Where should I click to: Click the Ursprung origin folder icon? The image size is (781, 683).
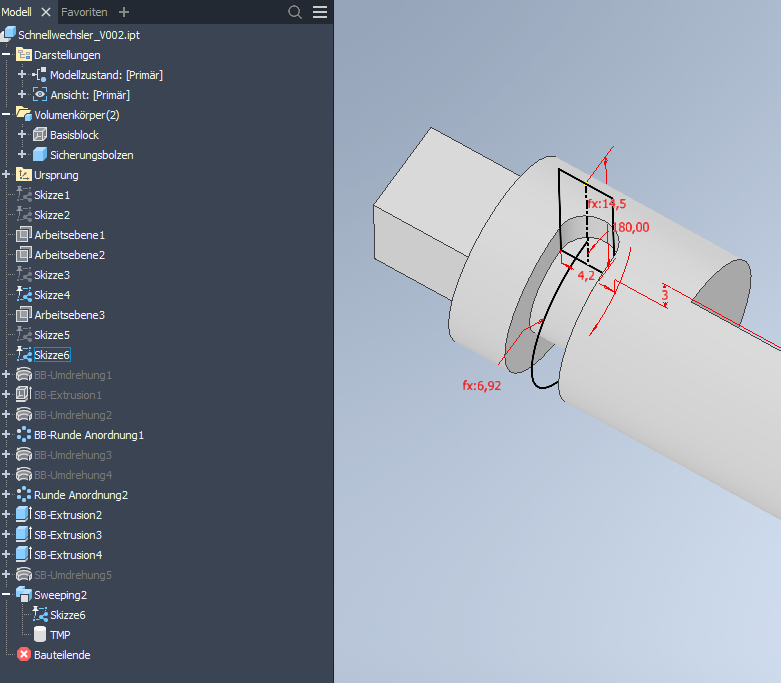point(25,175)
